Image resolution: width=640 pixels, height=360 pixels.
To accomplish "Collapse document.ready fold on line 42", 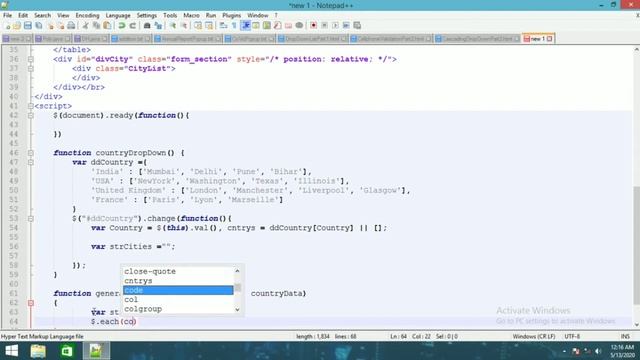I will 31,116.
